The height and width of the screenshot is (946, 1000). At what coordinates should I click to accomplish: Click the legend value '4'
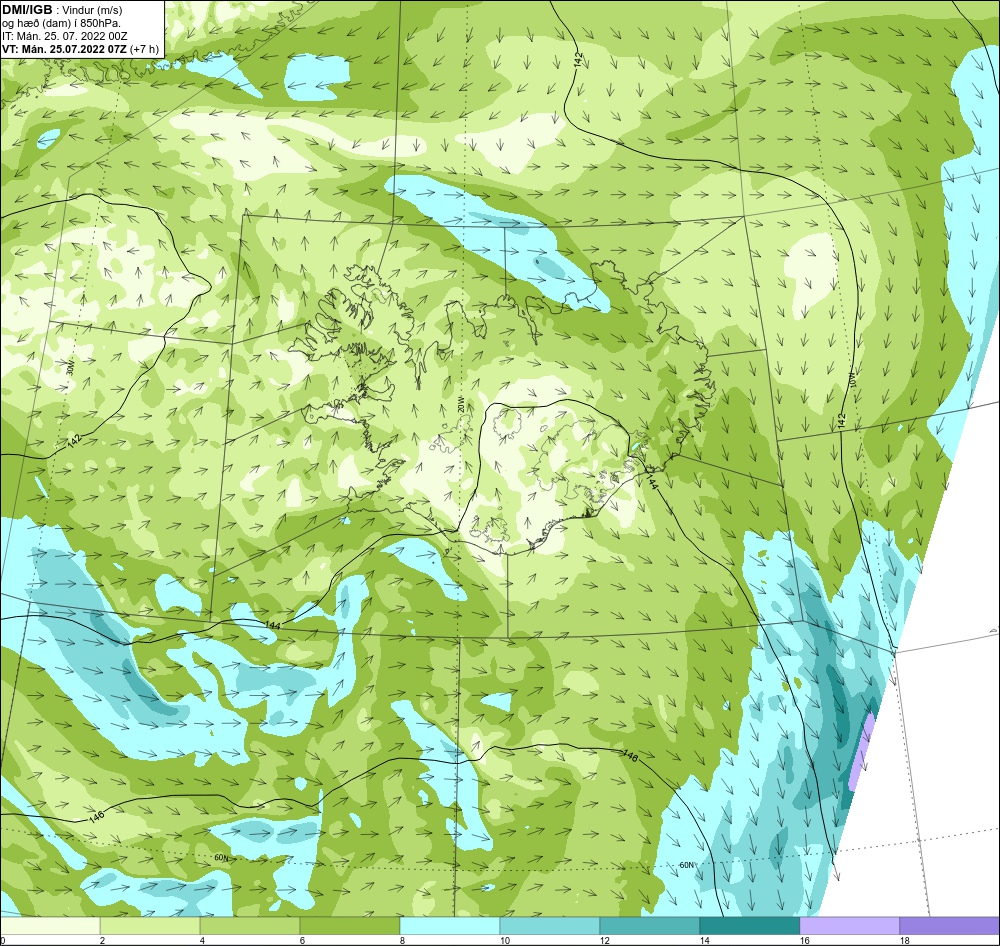(202, 940)
